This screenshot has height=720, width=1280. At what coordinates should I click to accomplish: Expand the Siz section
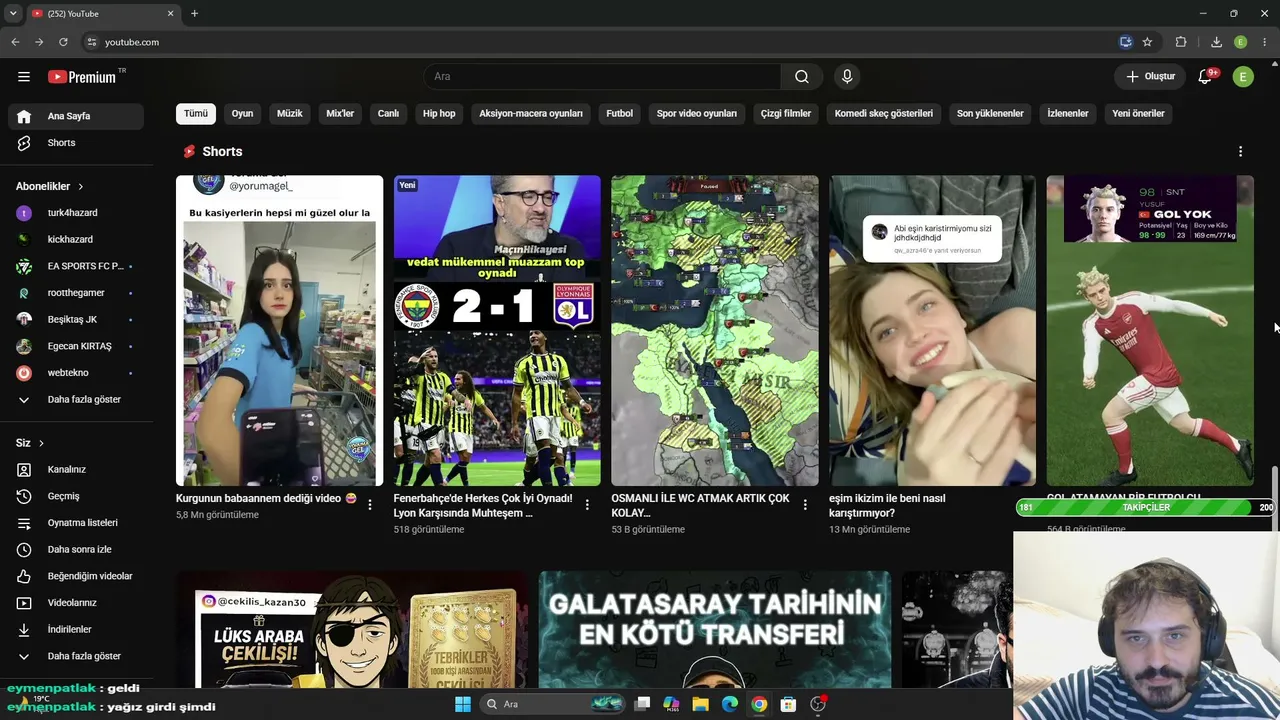(30, 443)
